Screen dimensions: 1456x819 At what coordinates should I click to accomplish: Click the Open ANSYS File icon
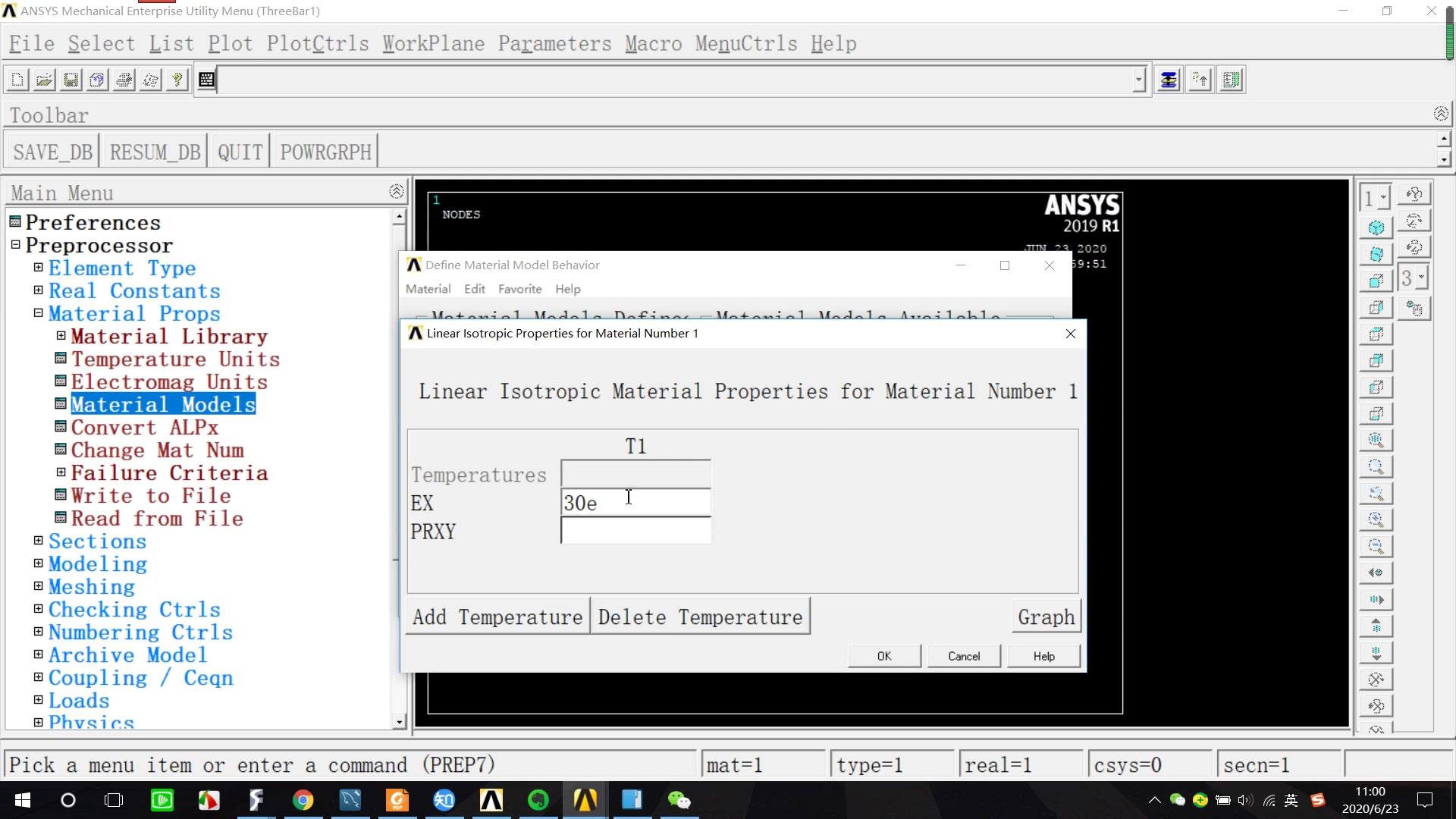click(x=44, y=80)
